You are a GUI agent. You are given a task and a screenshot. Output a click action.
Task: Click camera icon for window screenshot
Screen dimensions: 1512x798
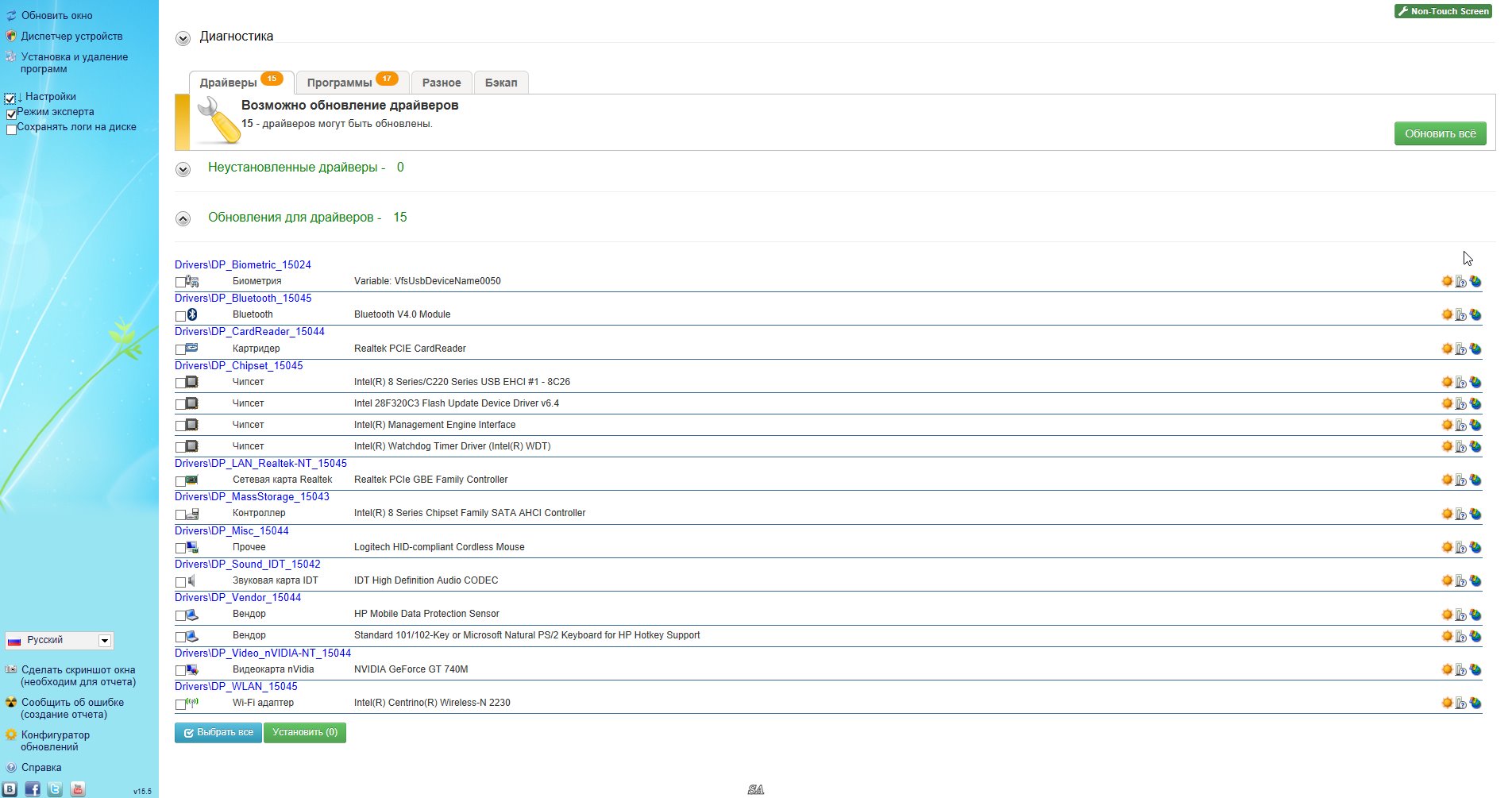tap(11, 670)
